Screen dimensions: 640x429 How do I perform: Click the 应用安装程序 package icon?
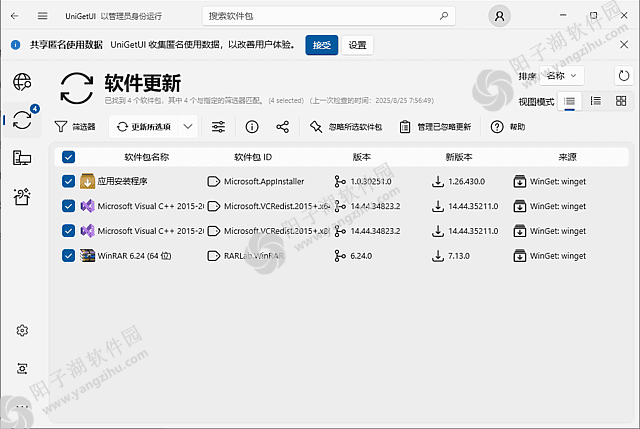pyautogui.click(x=87, y=181)
